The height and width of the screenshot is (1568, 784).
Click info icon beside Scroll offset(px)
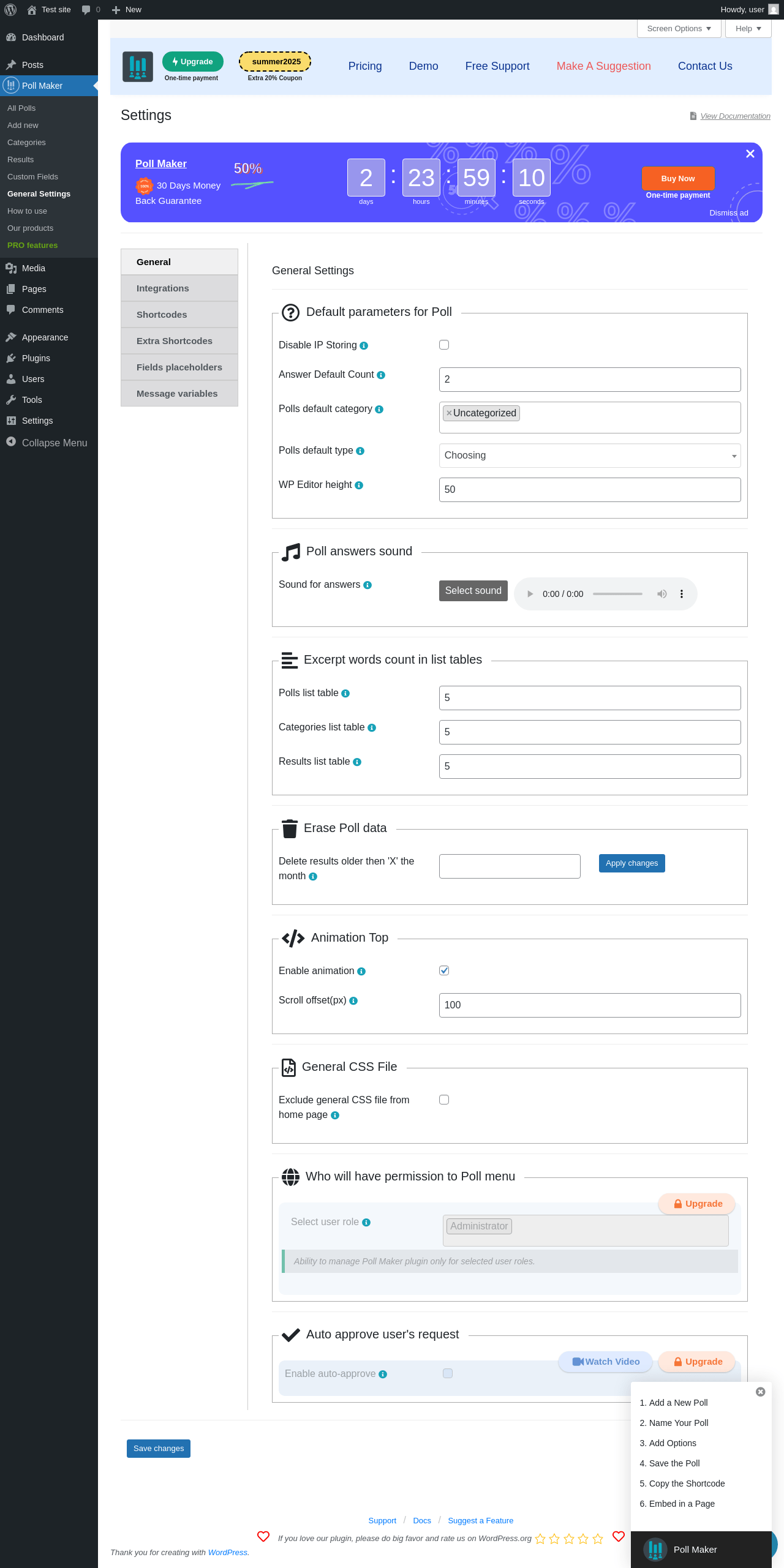click(x=353, y=1001)
